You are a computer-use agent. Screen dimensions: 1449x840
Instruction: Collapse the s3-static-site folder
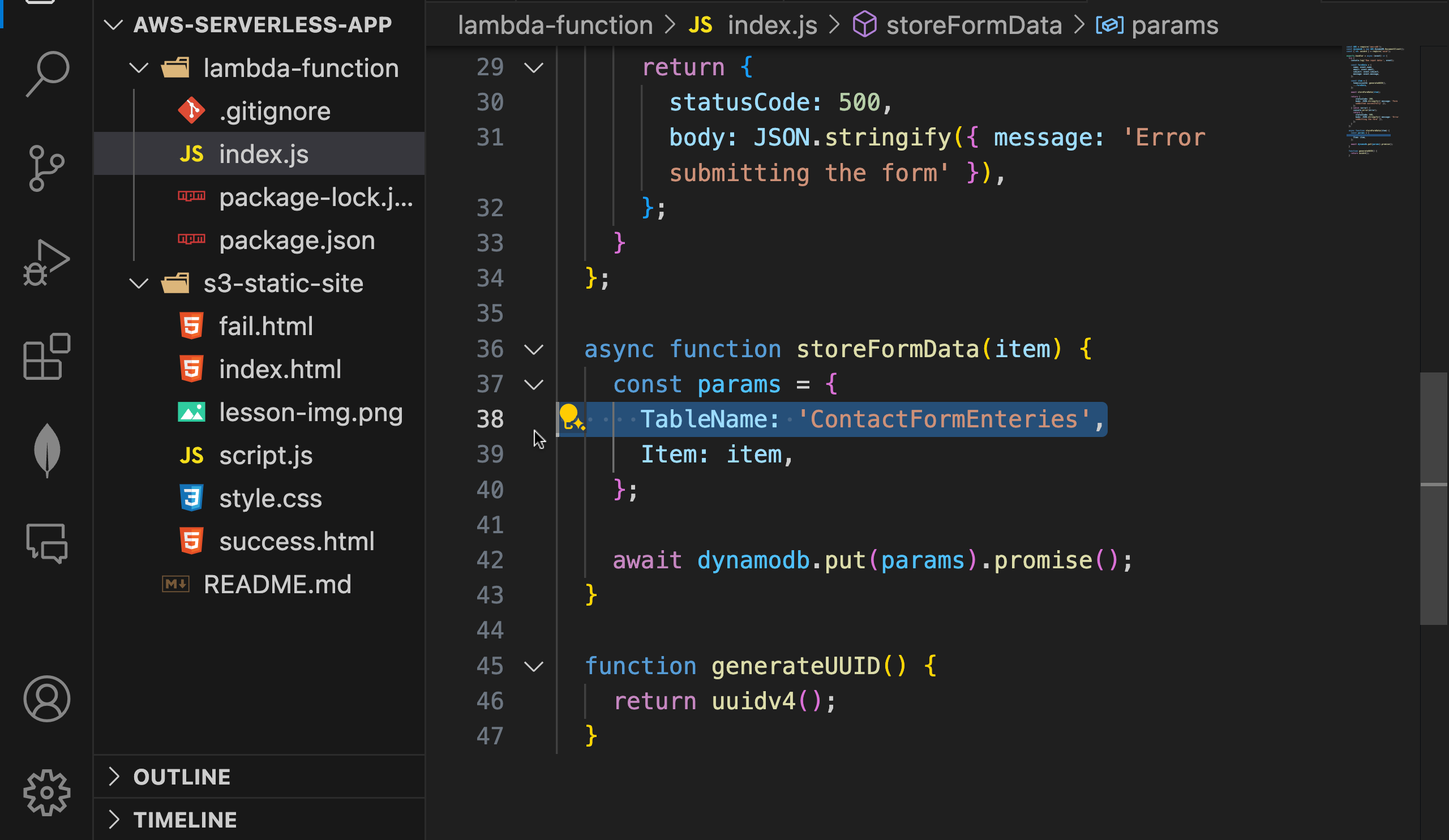pos(139,284)
